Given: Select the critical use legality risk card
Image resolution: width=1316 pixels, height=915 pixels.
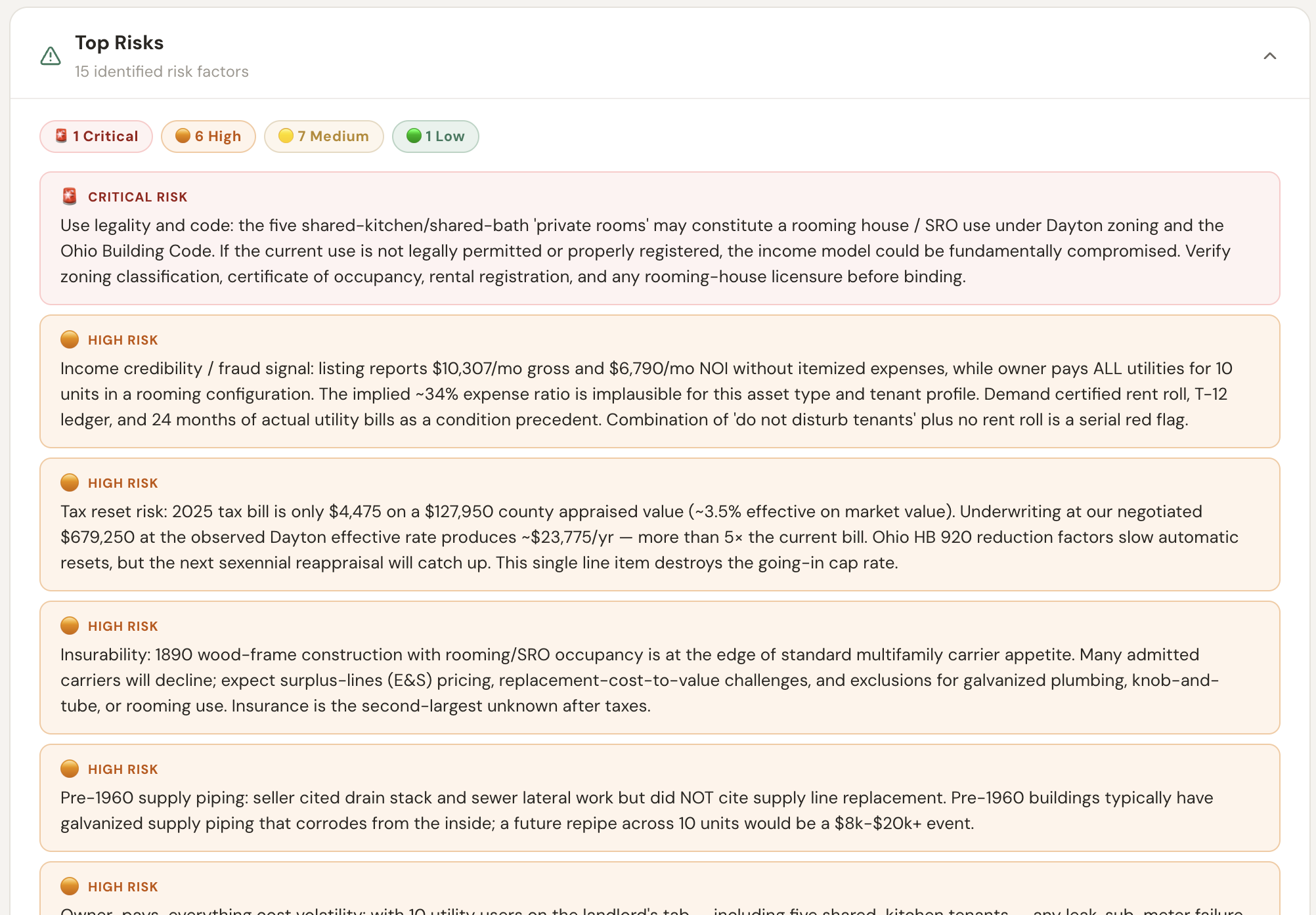Looking at the screenshot, I should click(x=660, y=238).
